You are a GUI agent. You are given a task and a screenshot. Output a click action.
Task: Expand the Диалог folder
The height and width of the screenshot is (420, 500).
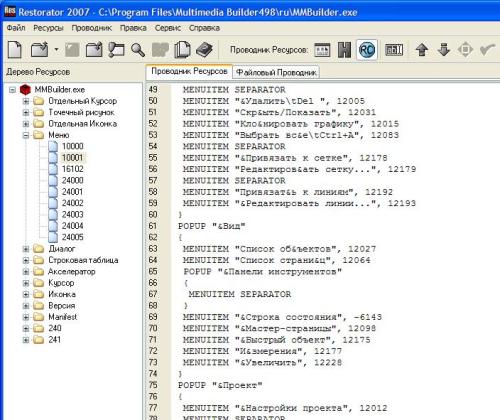tap(26, 249)
